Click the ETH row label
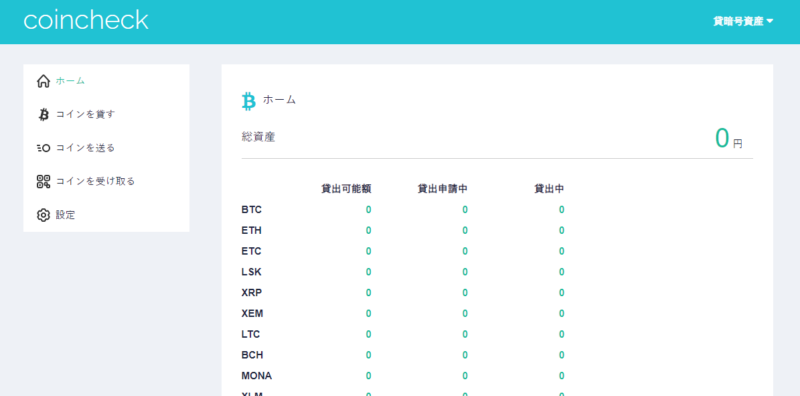Image resolution: width=800 pixels, height=396 pixels. coord(252,231)
